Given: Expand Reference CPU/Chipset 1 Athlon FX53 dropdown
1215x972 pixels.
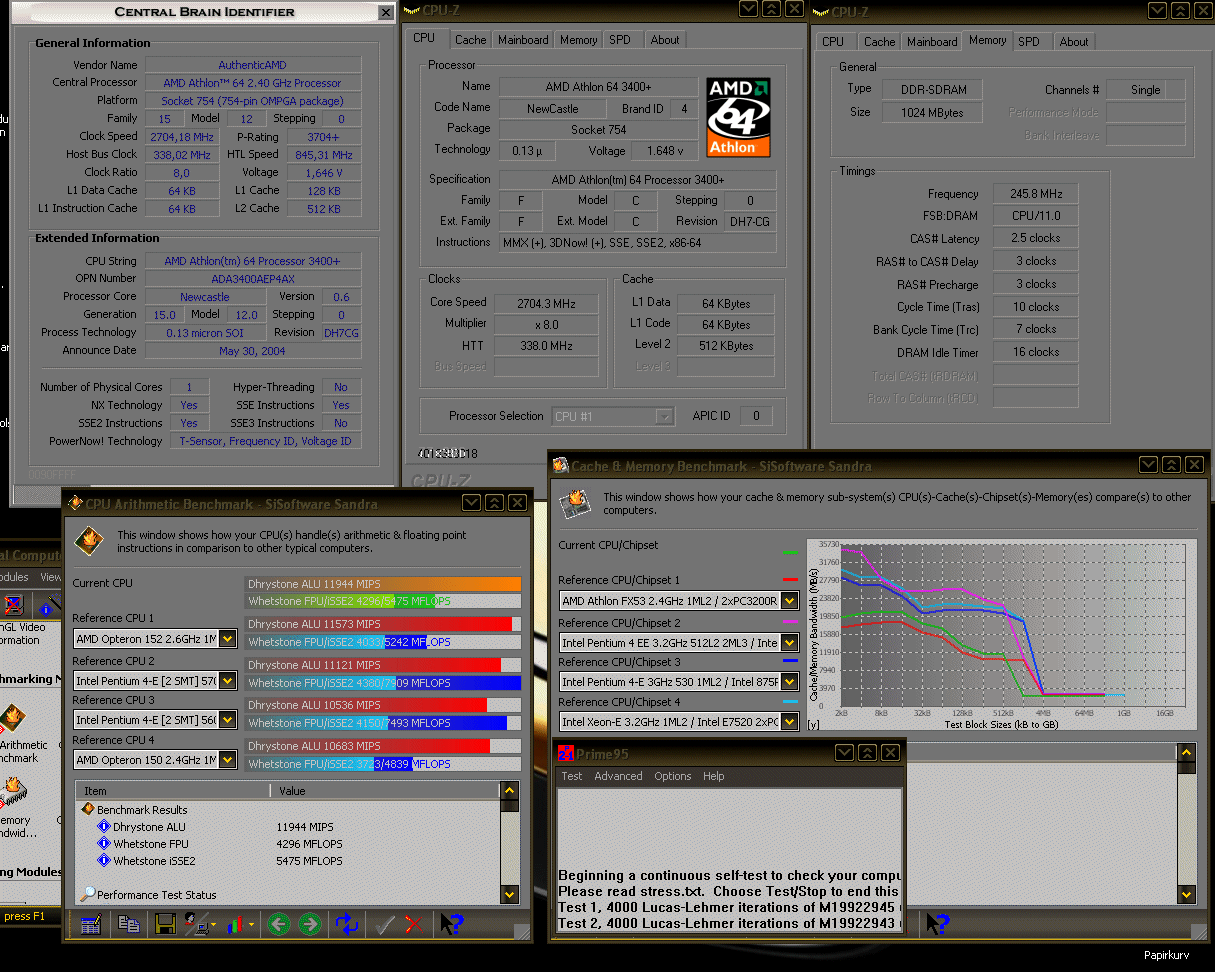Looking at the screenshot, I should click(x=789, y=601).
